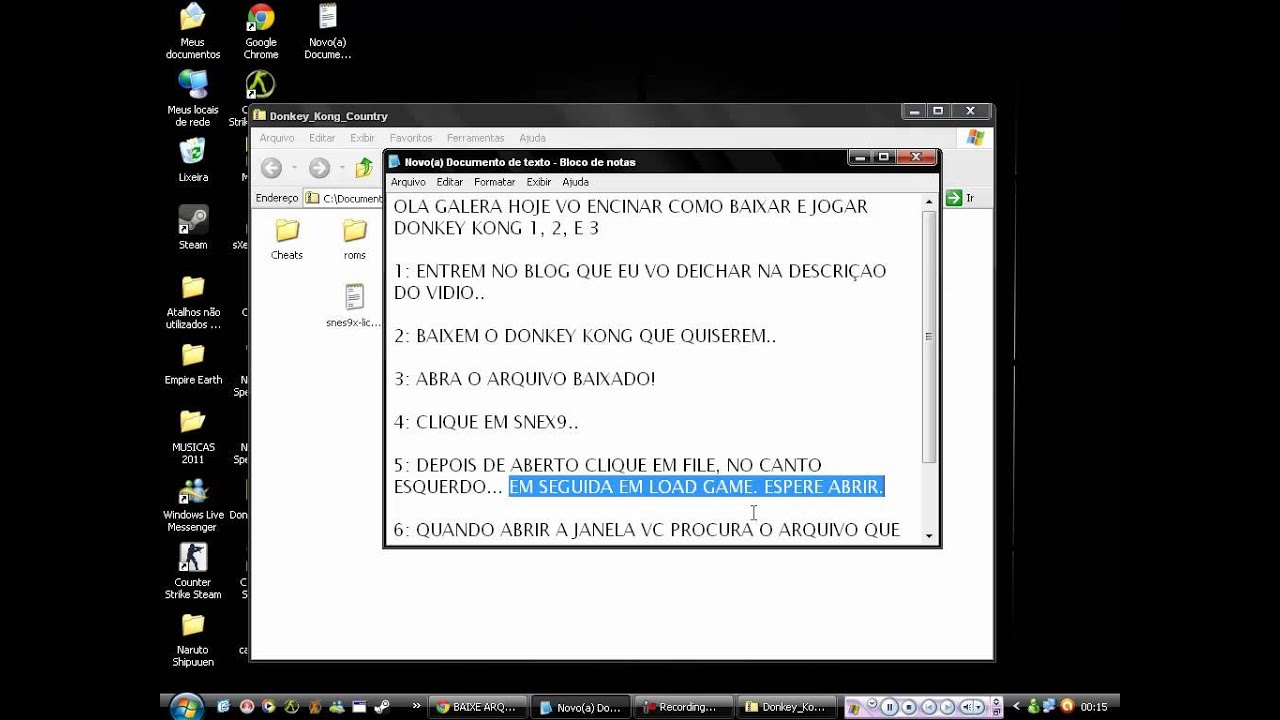Open the Ferramentas menu in the explorer window
The height and width of the screenshot is (720, 1280).
tap(475, 138)
